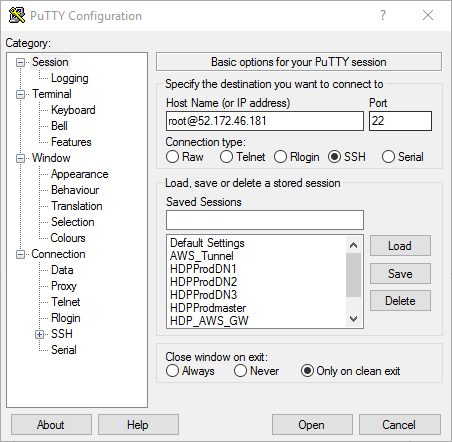Close the PuTTY Configuration window
The width and height of the screenshot is (452, 442).
pyautogui.click(x=428, y=15)
